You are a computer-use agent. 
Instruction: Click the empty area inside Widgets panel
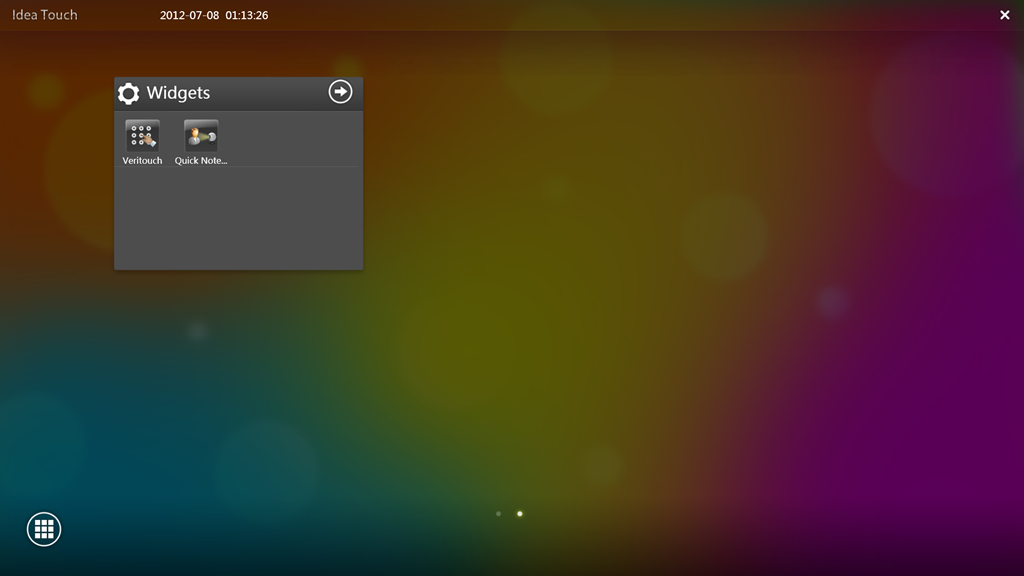[238, 220]
